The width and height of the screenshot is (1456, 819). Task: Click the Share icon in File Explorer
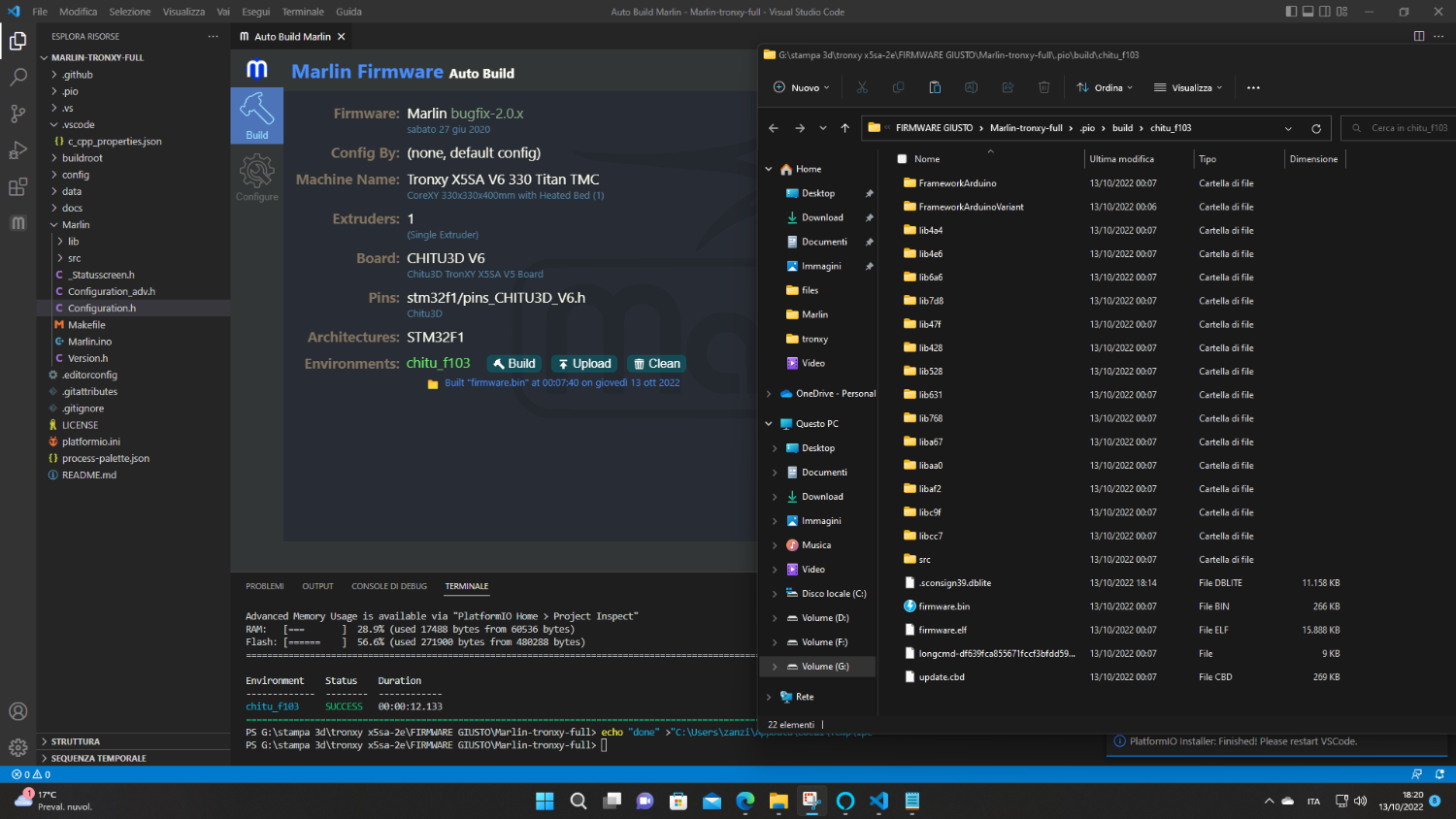pos(1008,87)
